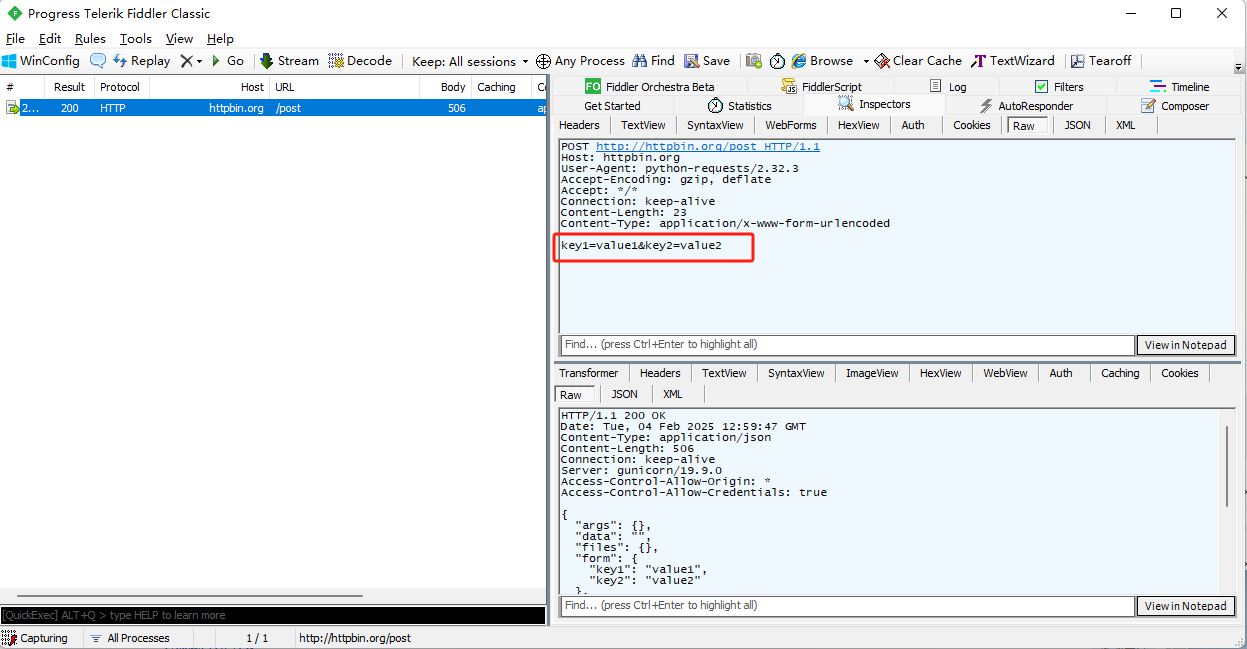Click the QuickExec command box
The height and width of the screenshot is (649, 1247).
(273, 616)
